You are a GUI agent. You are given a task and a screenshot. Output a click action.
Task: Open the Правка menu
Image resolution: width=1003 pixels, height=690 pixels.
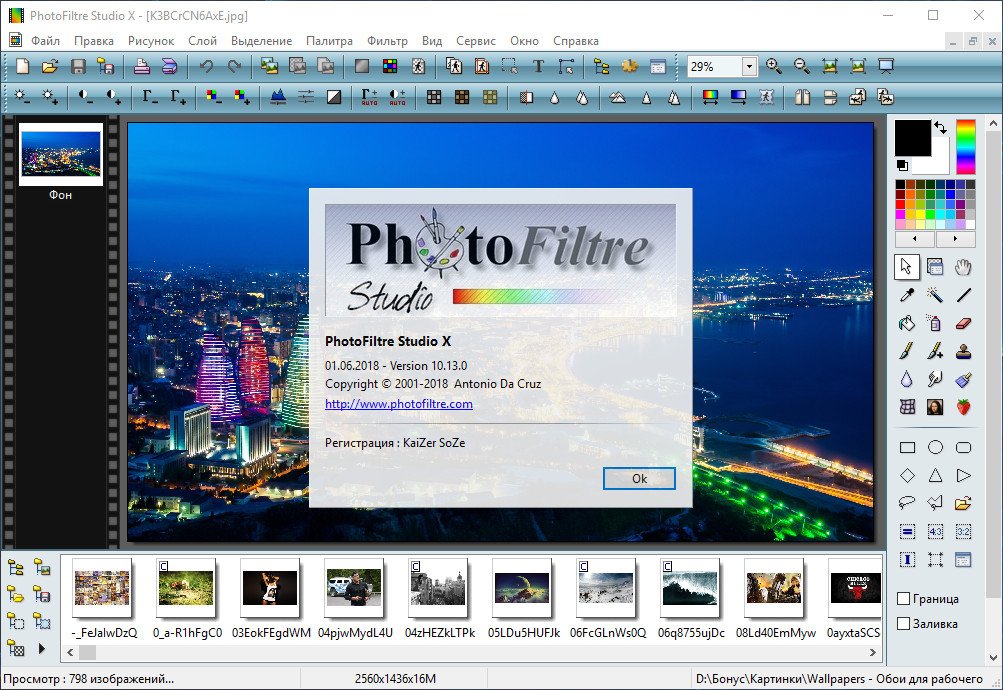coord(94,41)
